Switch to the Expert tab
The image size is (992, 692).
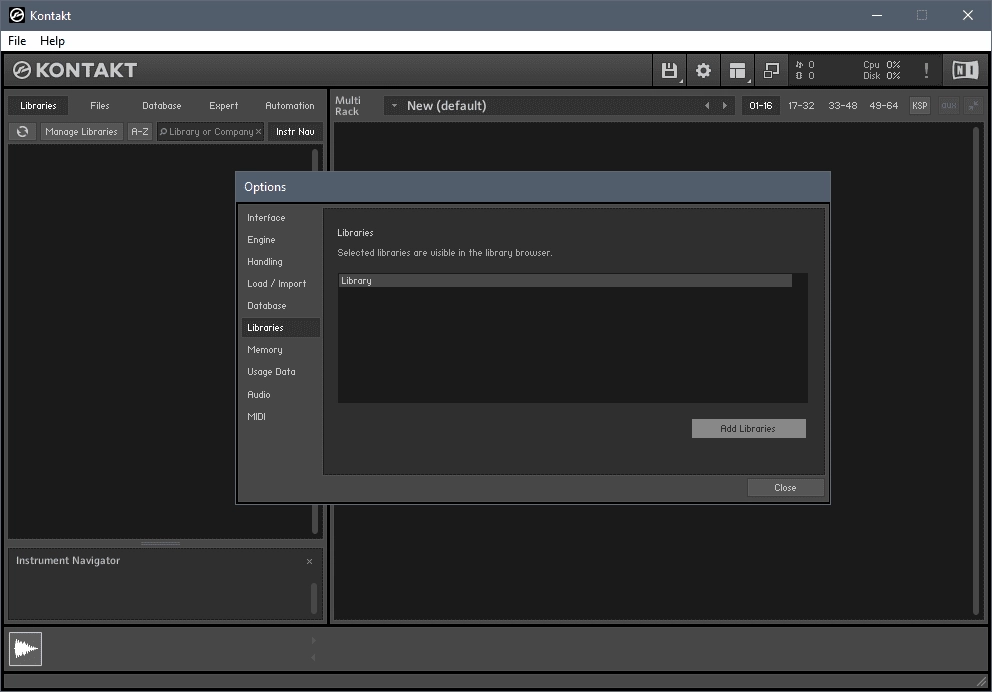(223, 106)
